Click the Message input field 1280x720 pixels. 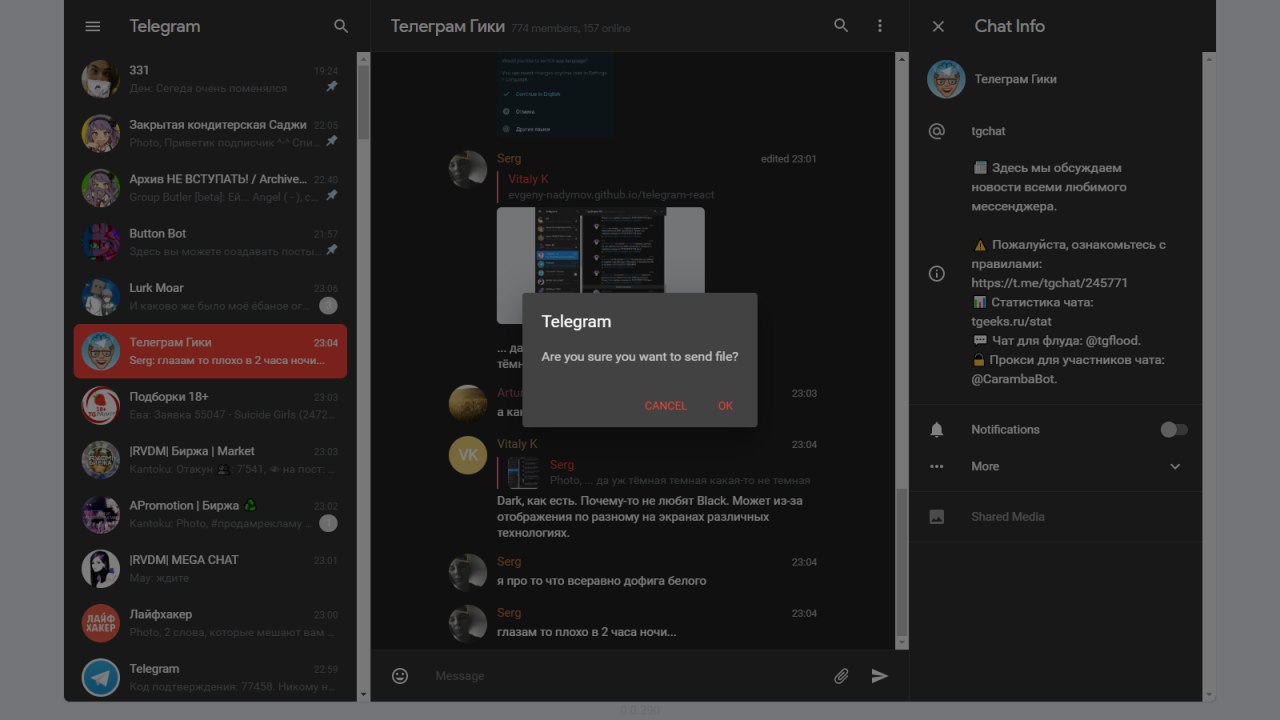[626, 676]
